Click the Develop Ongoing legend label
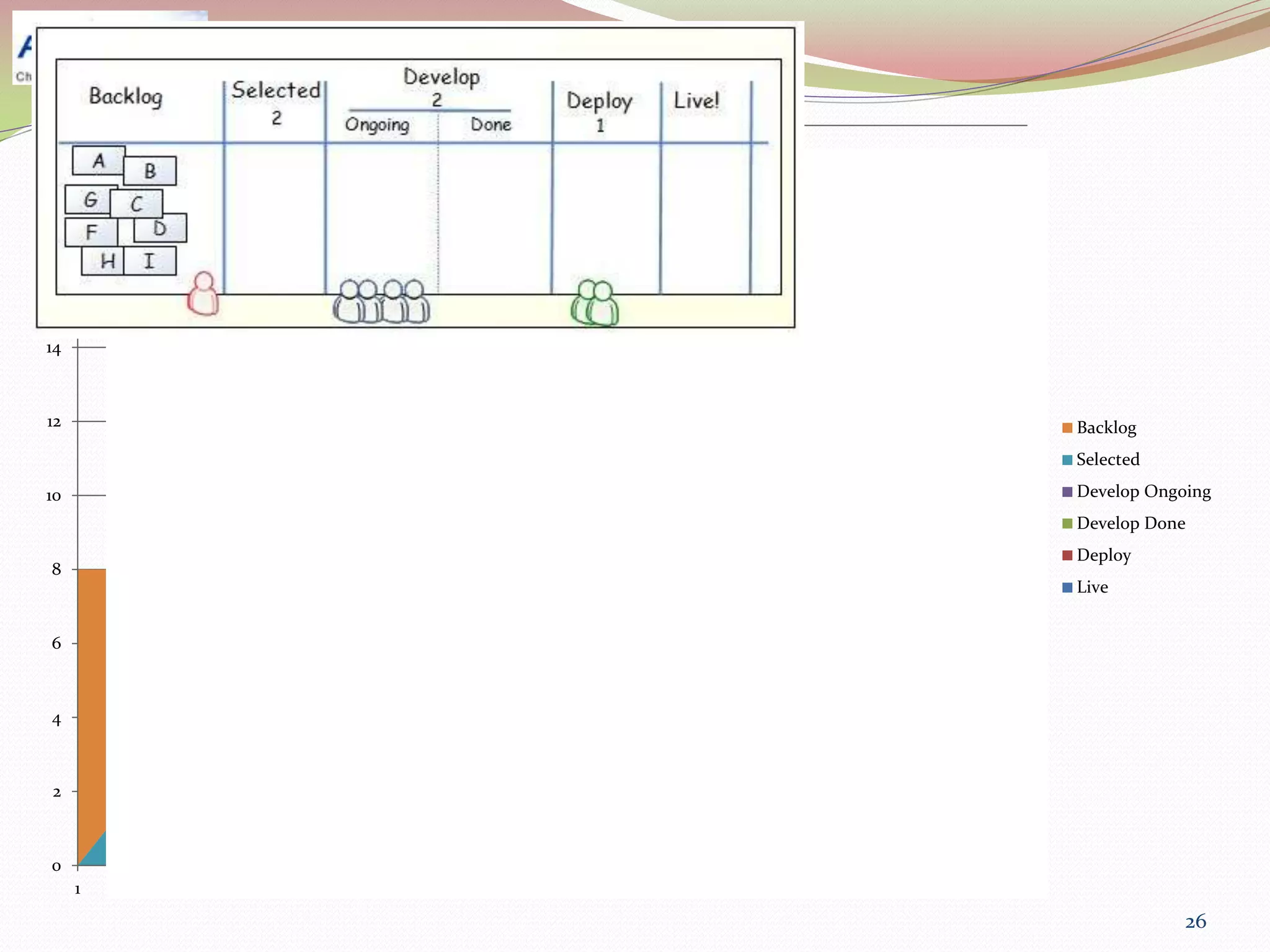Viewport: 1270px width, 952px height. pos(1143,491)
